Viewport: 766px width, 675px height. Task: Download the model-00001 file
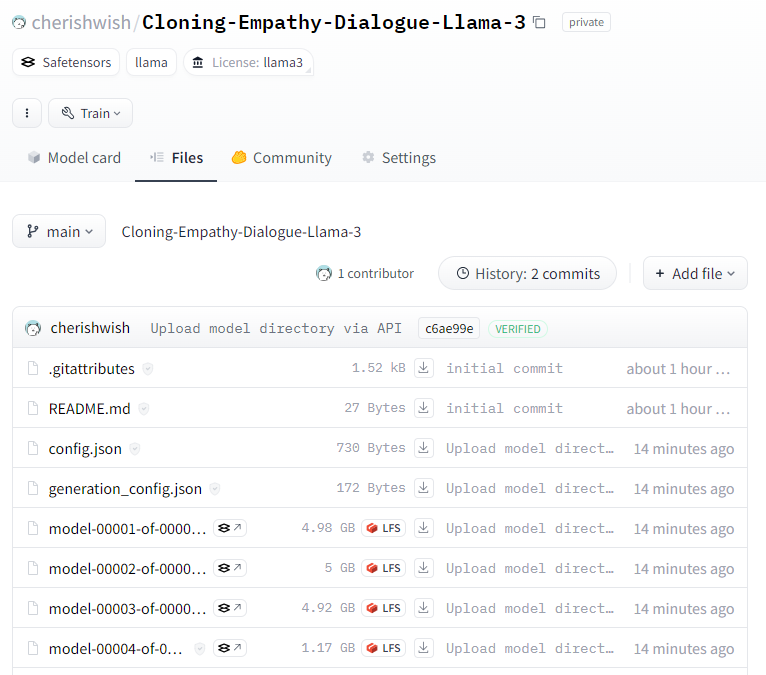point(424,528)
